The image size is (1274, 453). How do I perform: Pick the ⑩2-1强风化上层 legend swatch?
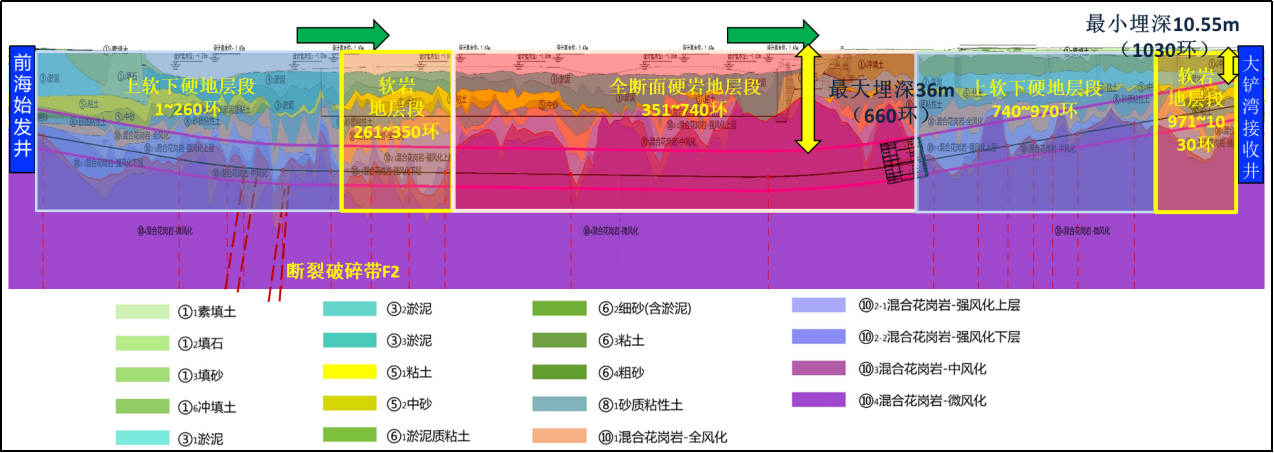[x=819, y=304]
